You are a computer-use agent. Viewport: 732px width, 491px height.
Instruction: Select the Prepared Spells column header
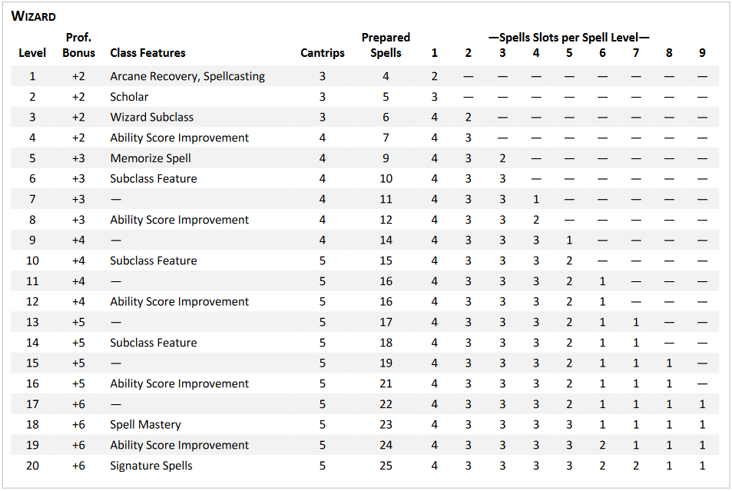pos(385,45)
